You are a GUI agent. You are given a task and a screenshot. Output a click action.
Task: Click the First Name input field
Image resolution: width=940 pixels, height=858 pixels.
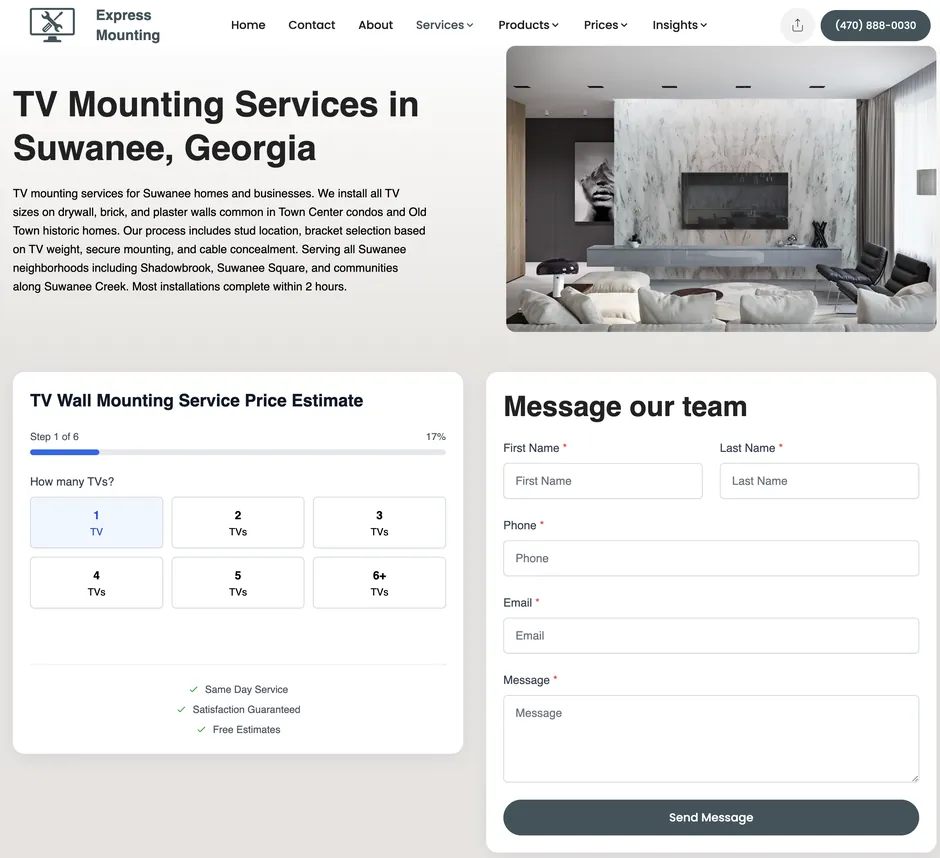(603, 481)
